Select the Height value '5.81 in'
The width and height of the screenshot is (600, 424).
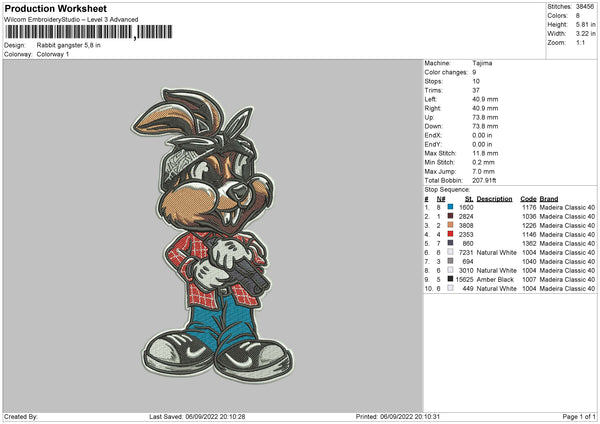pyautogui.click(x=585, y=24)
